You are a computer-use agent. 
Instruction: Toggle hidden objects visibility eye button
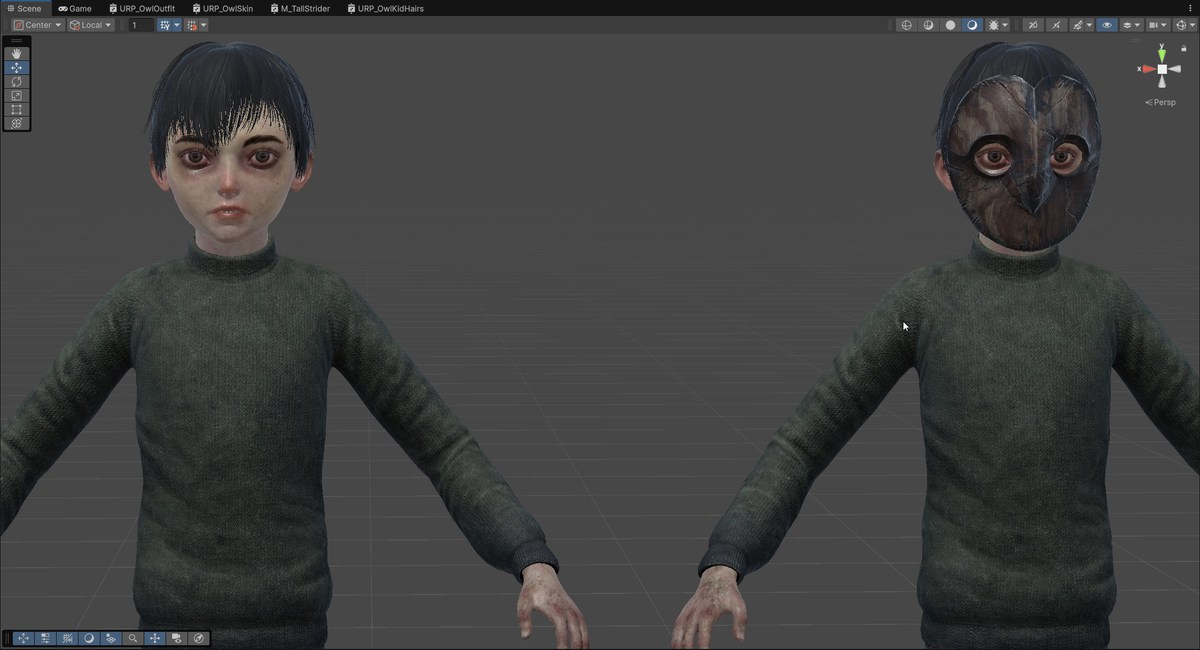coord(1106,25)
